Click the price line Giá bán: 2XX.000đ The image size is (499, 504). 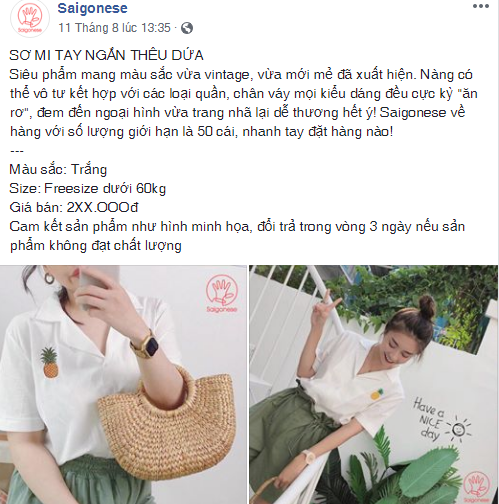[x=74, y=207]
